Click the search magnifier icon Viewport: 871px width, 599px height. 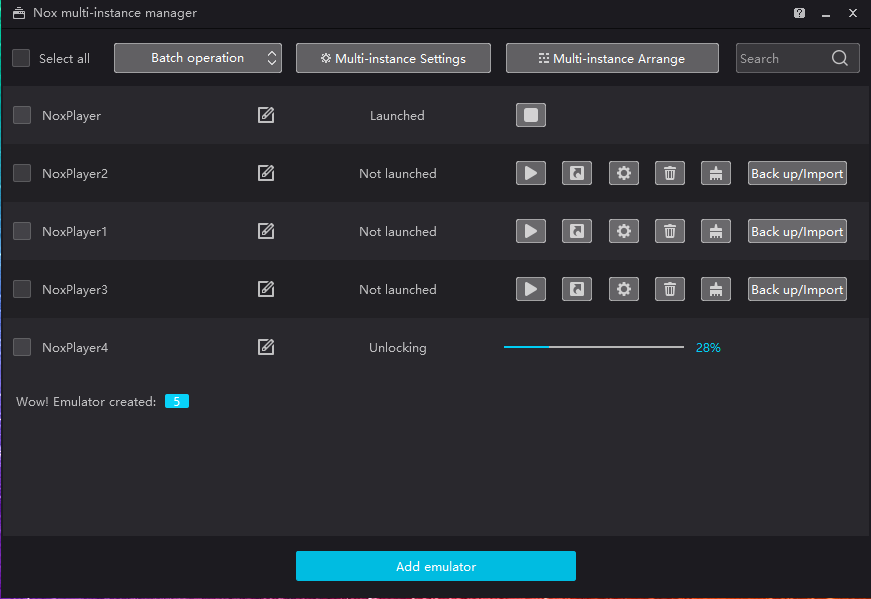[x=840, y=58]
